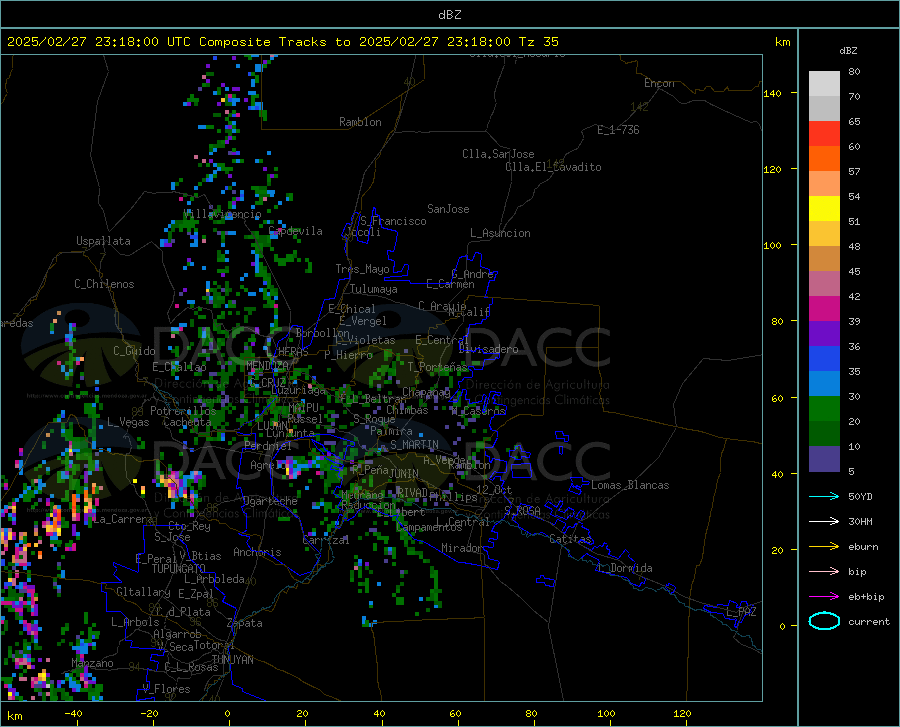Pick the light gray 70-80 dBZ swatch
The height and width of the screenshot is (727, 900).
(x=824, y=84)
